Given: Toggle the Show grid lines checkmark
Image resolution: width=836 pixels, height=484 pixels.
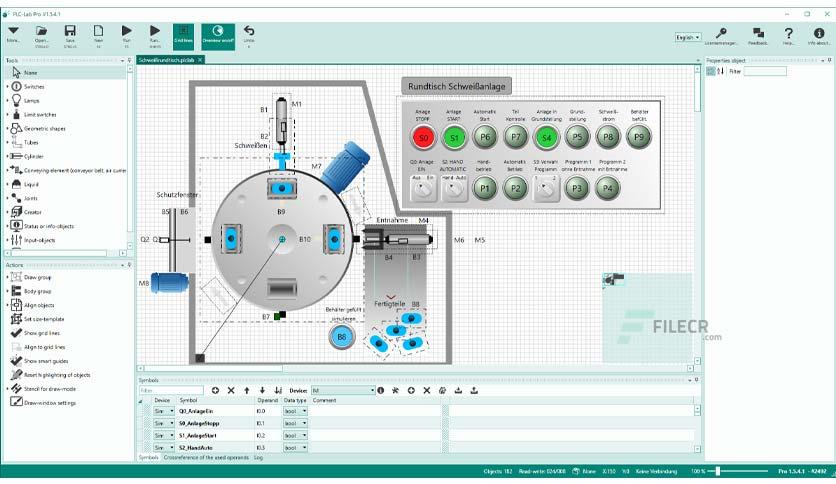Looking at the screenshot, I should click(17, 333).
